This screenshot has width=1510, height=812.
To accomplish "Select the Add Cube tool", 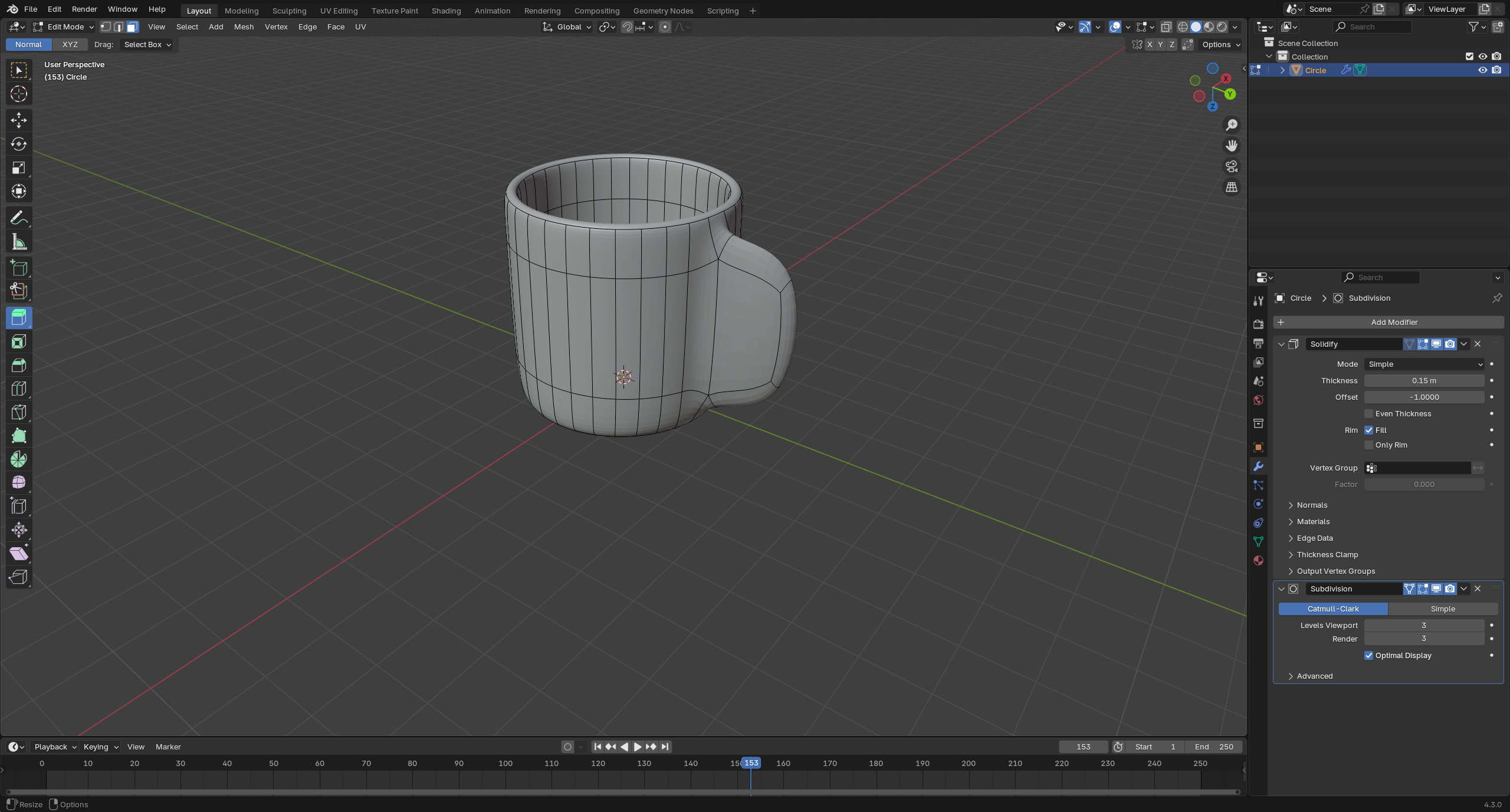I will [19, 268].
